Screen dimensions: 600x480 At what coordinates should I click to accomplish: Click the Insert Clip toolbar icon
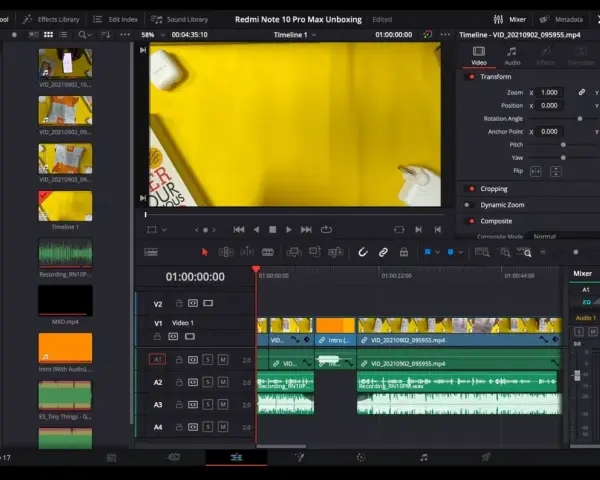point(294,252)
